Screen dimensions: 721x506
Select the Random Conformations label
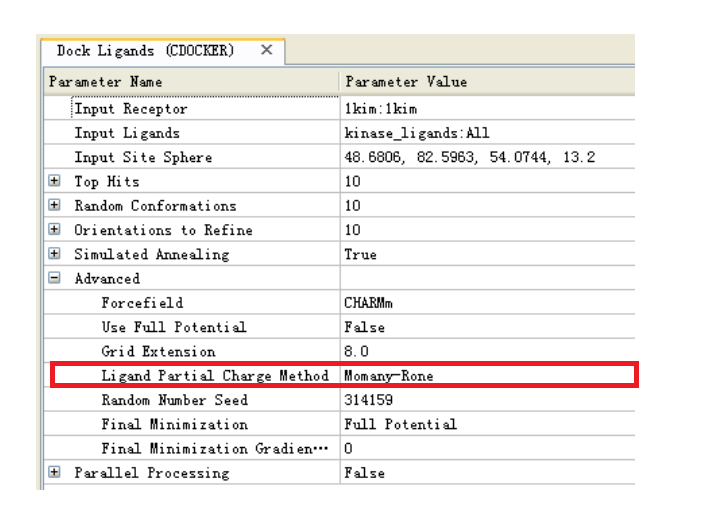tap(155, 206)
